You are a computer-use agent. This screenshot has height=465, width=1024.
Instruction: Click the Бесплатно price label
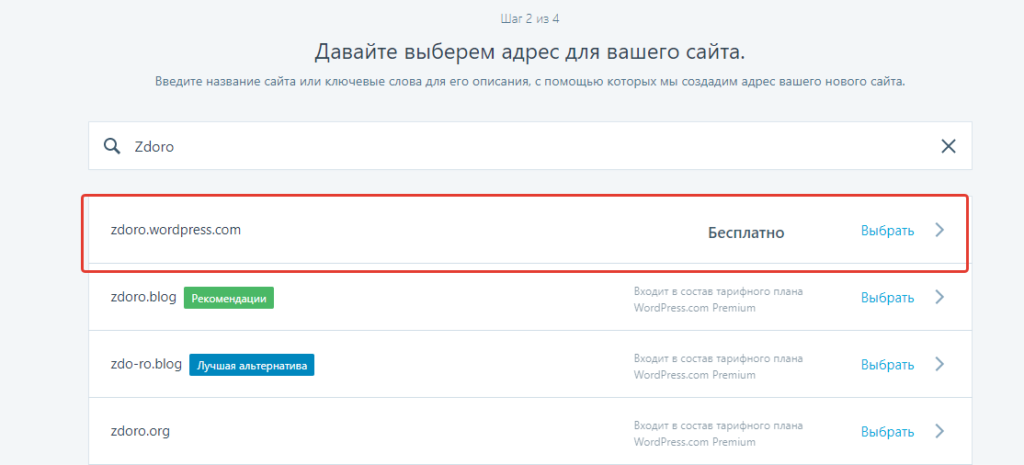pos(746,233)
